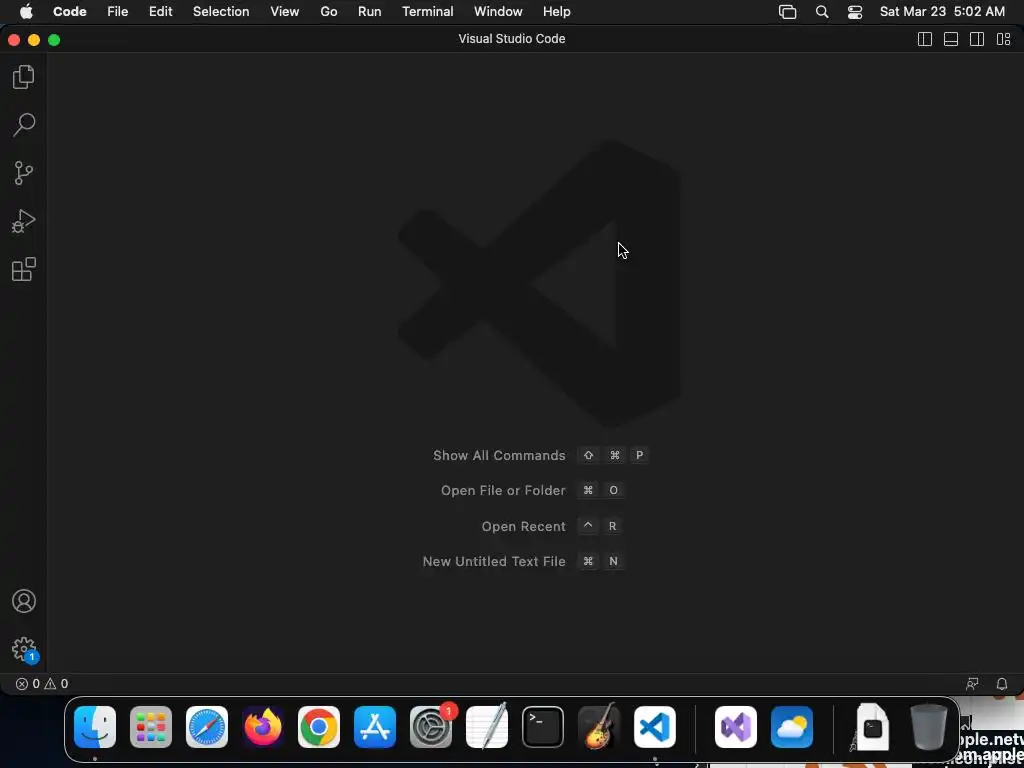The height and width of the screenshot is (768, 1024).
Task: Maximize the Visual Studio Code window
Action: [x=54, y=40]
